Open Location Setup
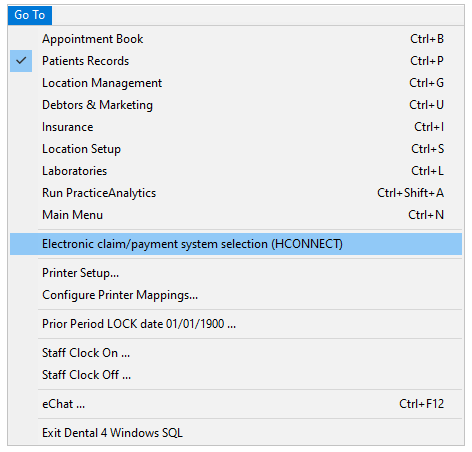The image size is (472, 452). 236,149
